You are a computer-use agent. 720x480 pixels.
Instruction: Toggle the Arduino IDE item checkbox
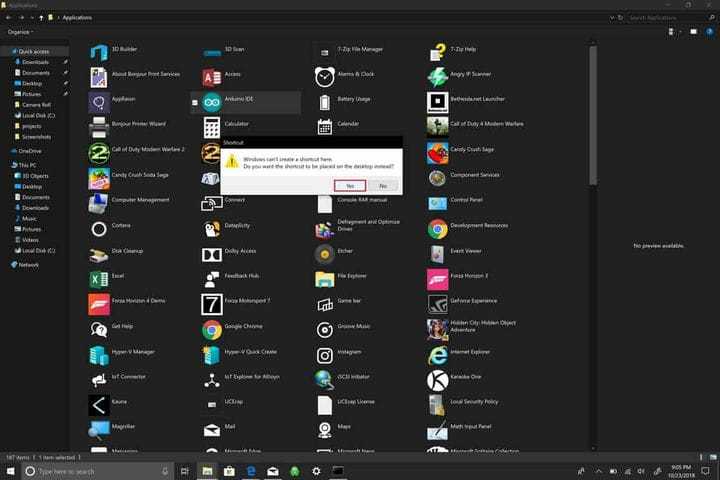tap(195, 102)
